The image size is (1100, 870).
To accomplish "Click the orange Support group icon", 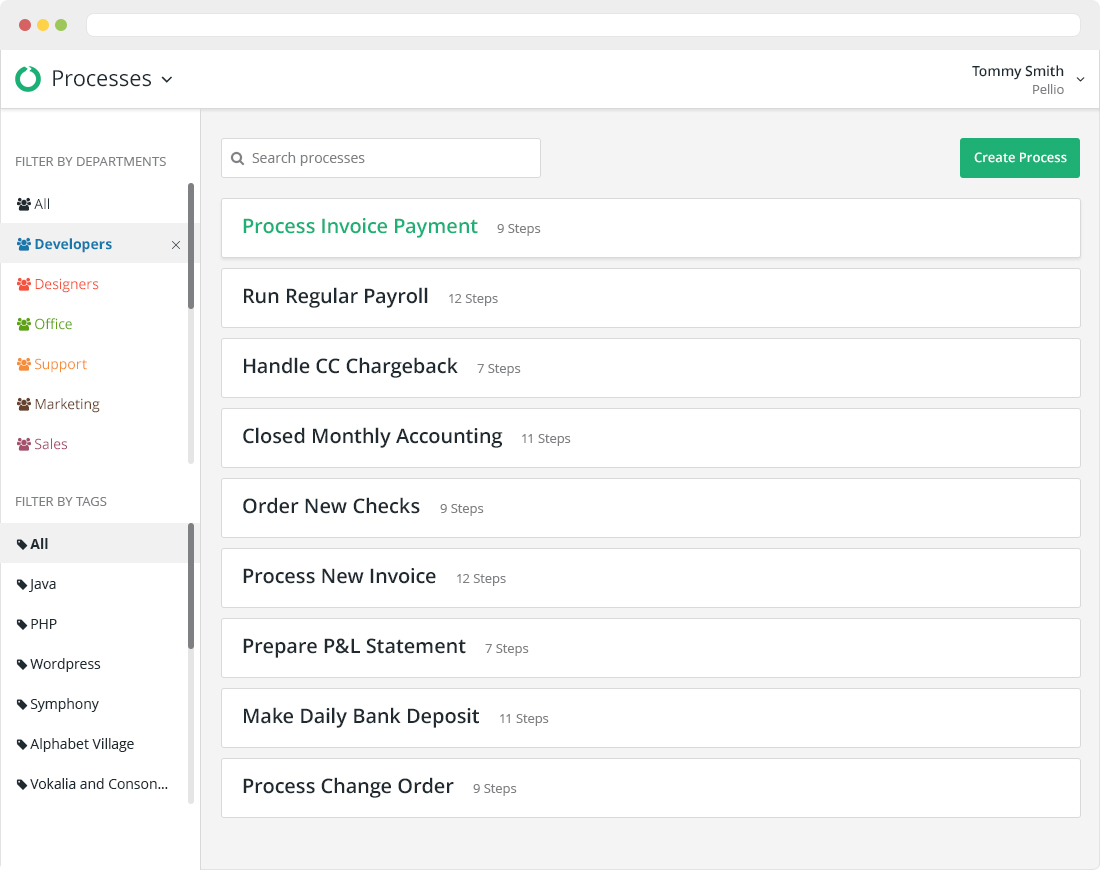I will pyautogui.click(x=24, y=364).
